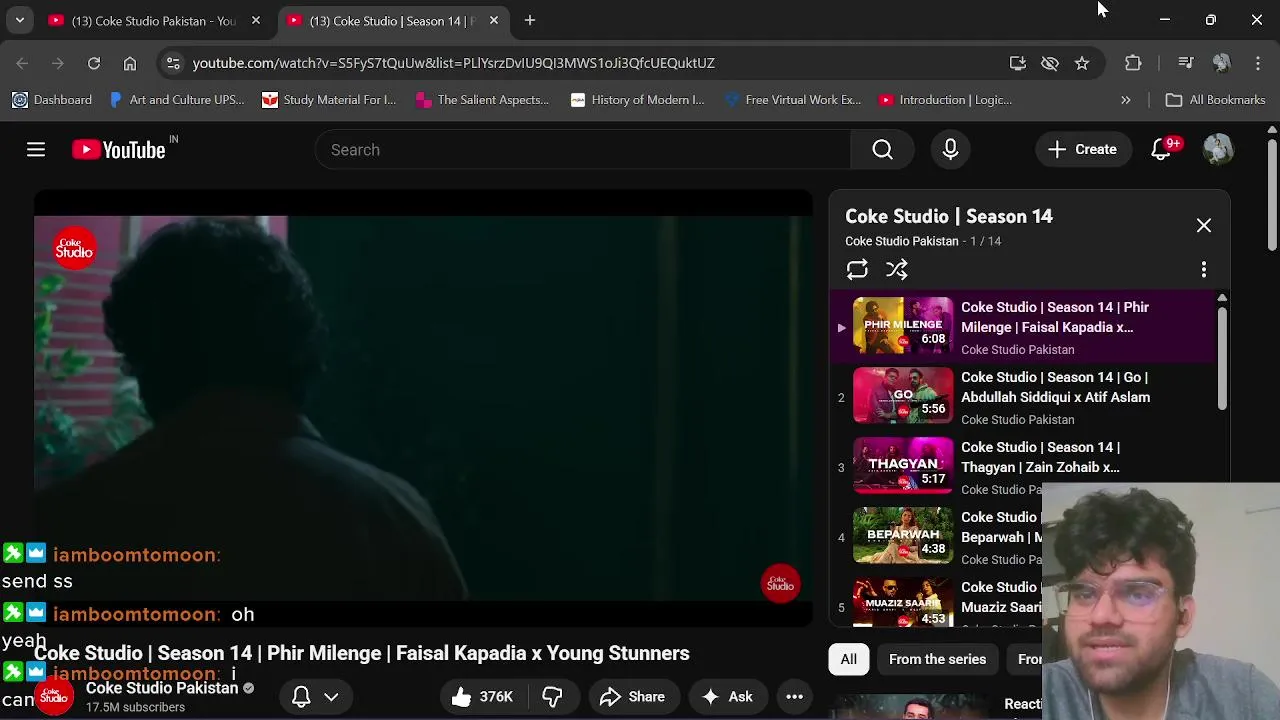Open the Create menu
The width and height of the screenshot is (1280, 720).
click(x=1082, y=150)
